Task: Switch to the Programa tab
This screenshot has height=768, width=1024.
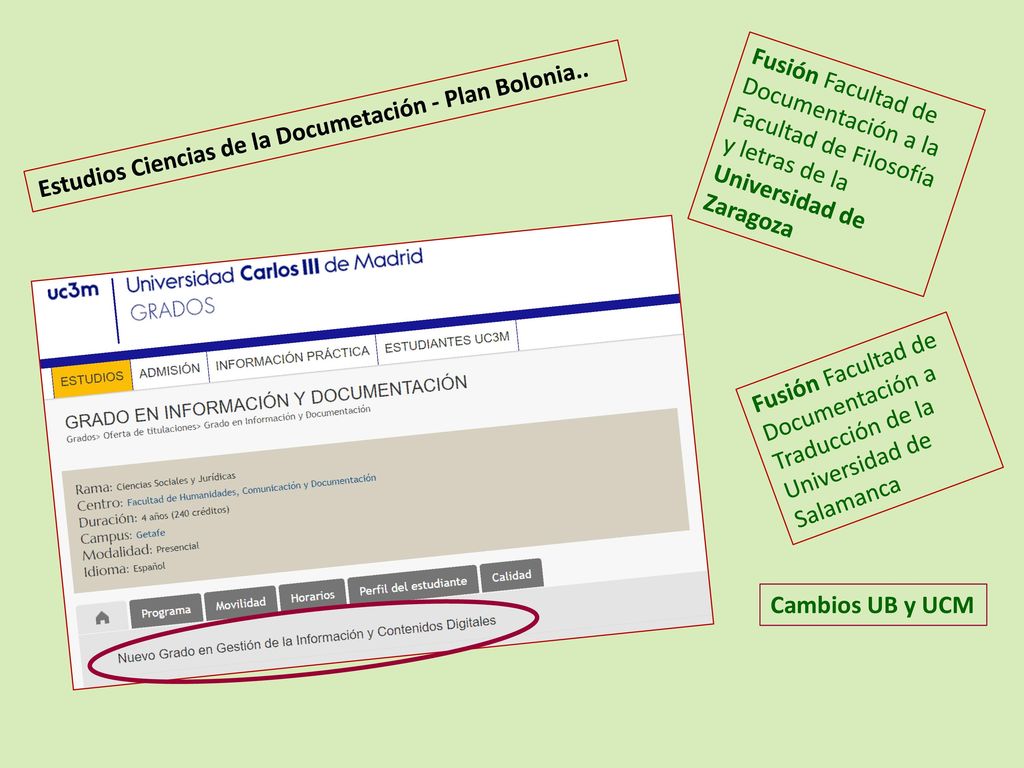Action: tap(166, 611)
